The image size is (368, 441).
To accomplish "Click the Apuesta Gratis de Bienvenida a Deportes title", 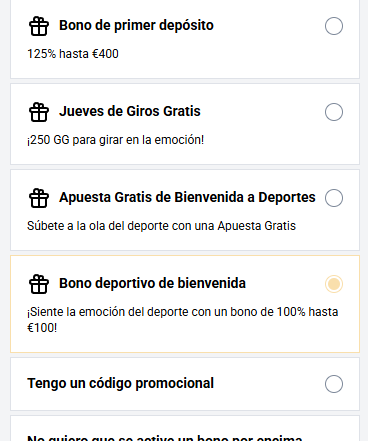I will click(x=187, y=197).
